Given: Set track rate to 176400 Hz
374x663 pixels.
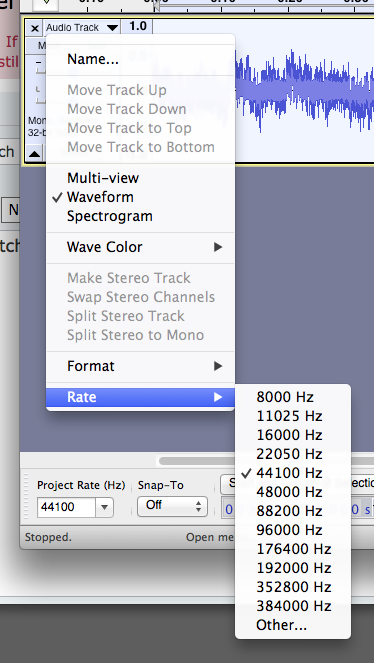Looking at the screenshot, I should [x=293, y=549].
